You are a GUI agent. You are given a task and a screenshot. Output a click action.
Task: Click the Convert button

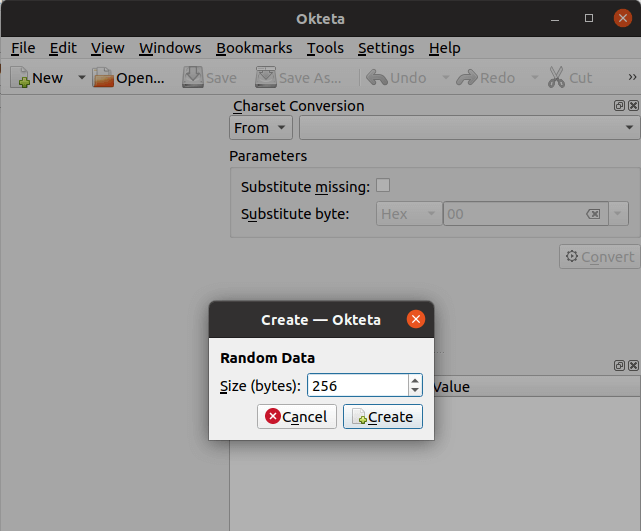click(599, 257)
